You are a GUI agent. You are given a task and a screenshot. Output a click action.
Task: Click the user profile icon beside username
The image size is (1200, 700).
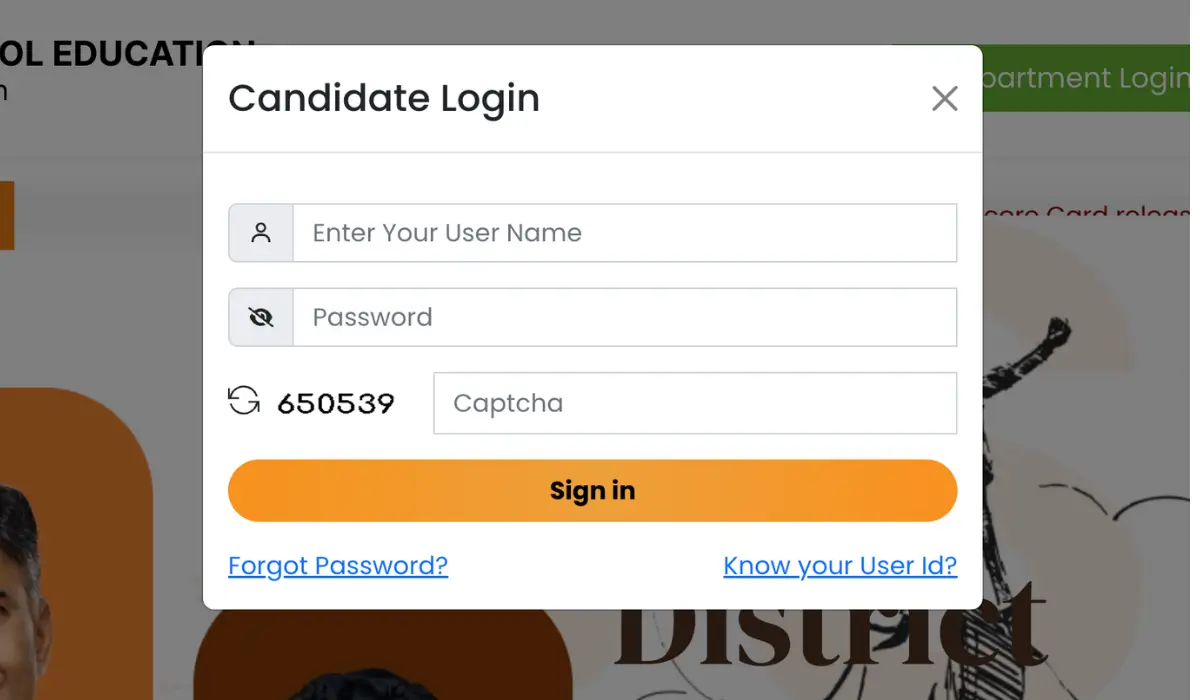point(261,233)
